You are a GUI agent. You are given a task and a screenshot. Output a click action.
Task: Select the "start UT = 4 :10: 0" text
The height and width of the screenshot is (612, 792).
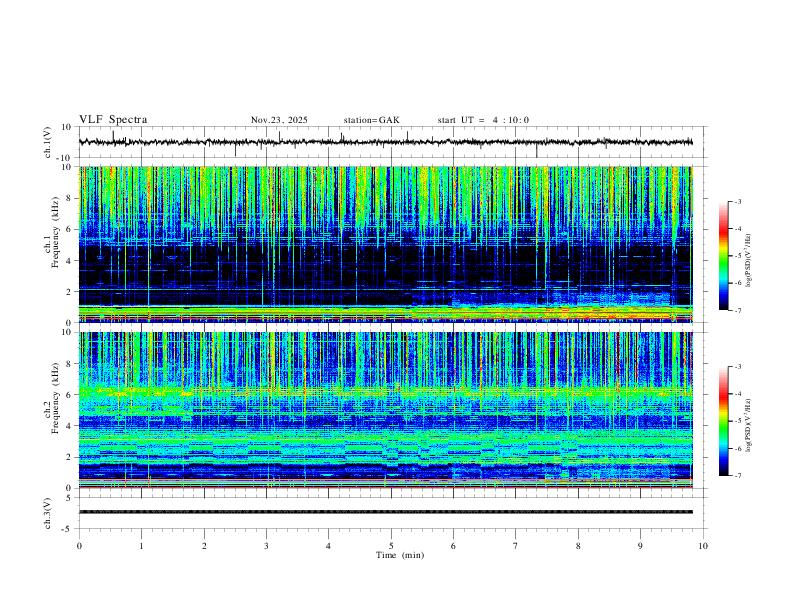[x=483, y=120]
